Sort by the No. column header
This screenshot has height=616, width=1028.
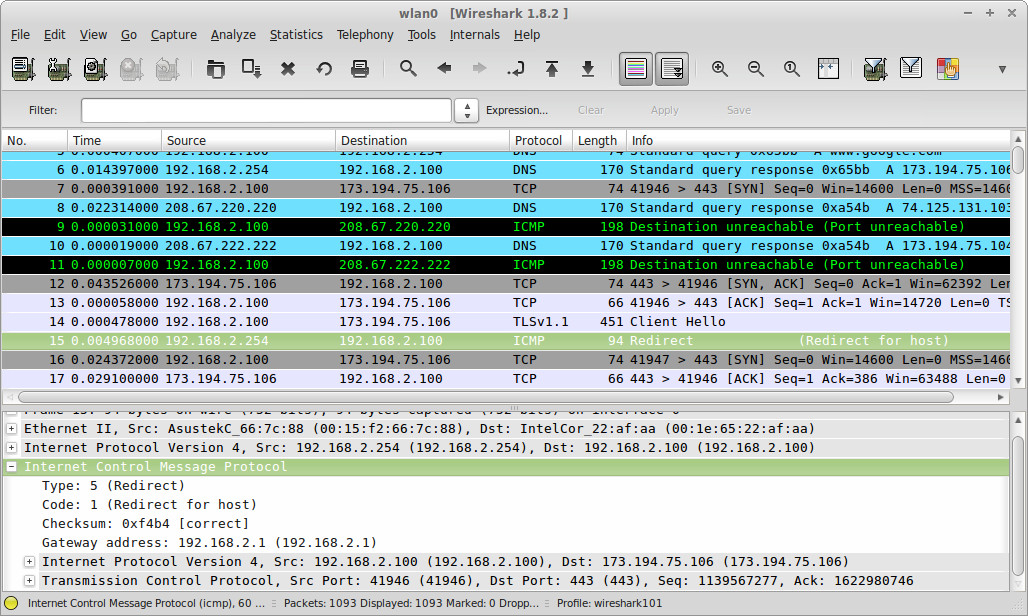point(34,140)
